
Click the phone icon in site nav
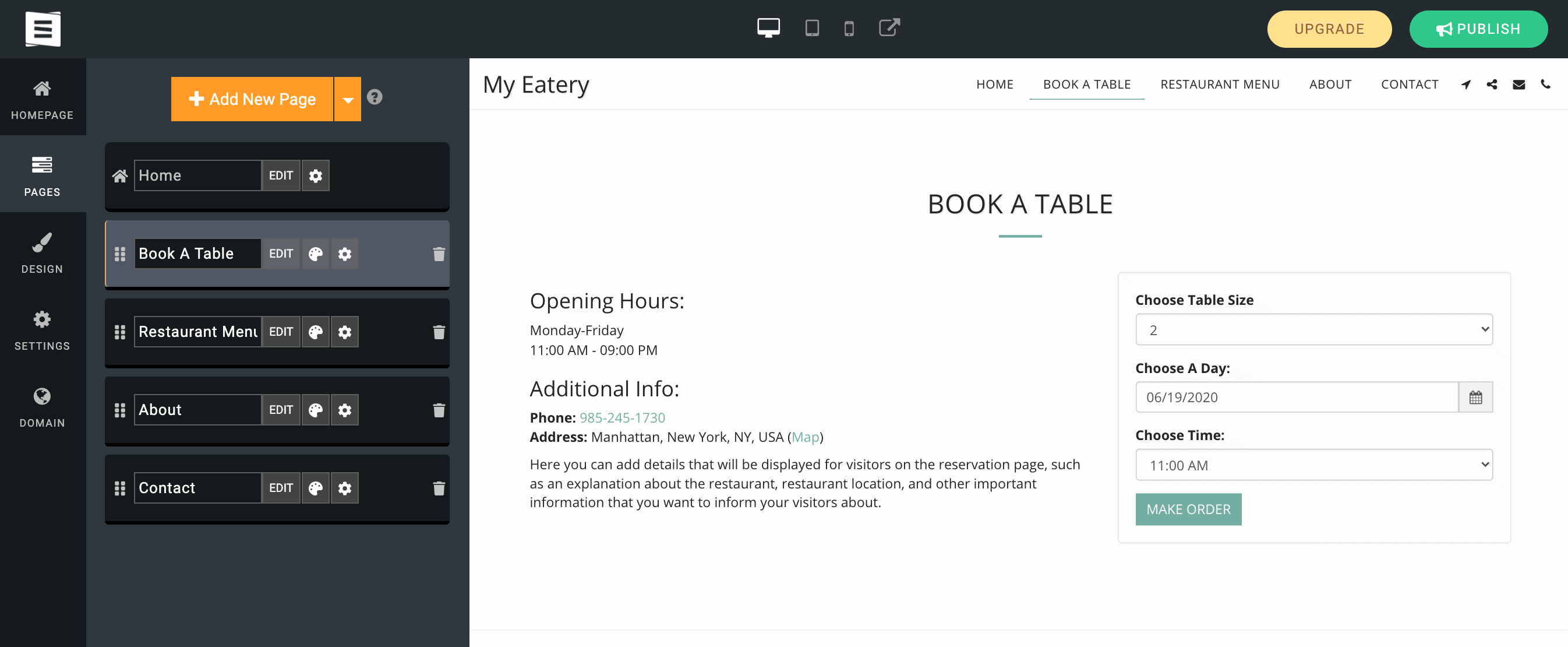[x=1545, y=85]
